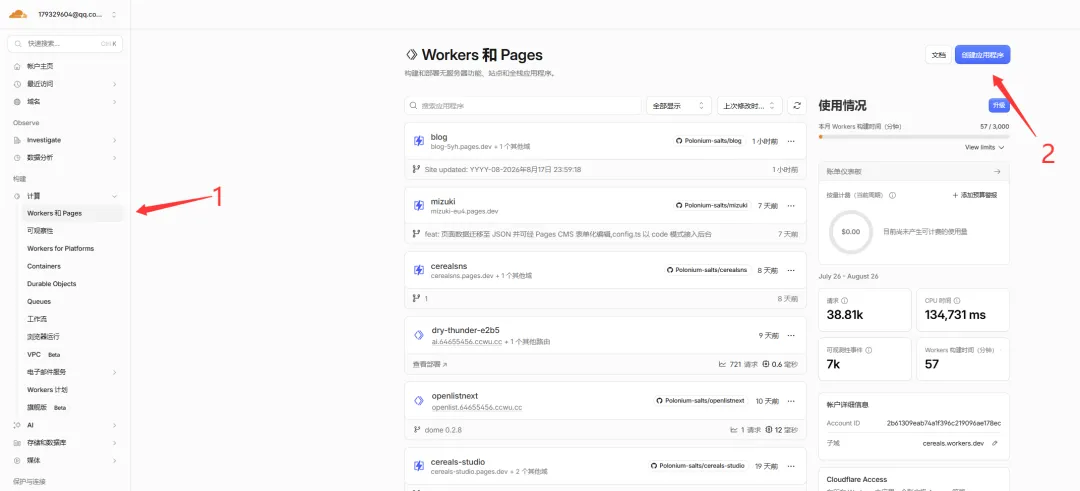Click 查看部署 link
This screenshot has height=491, width=1080.
(x=430, y=364)
